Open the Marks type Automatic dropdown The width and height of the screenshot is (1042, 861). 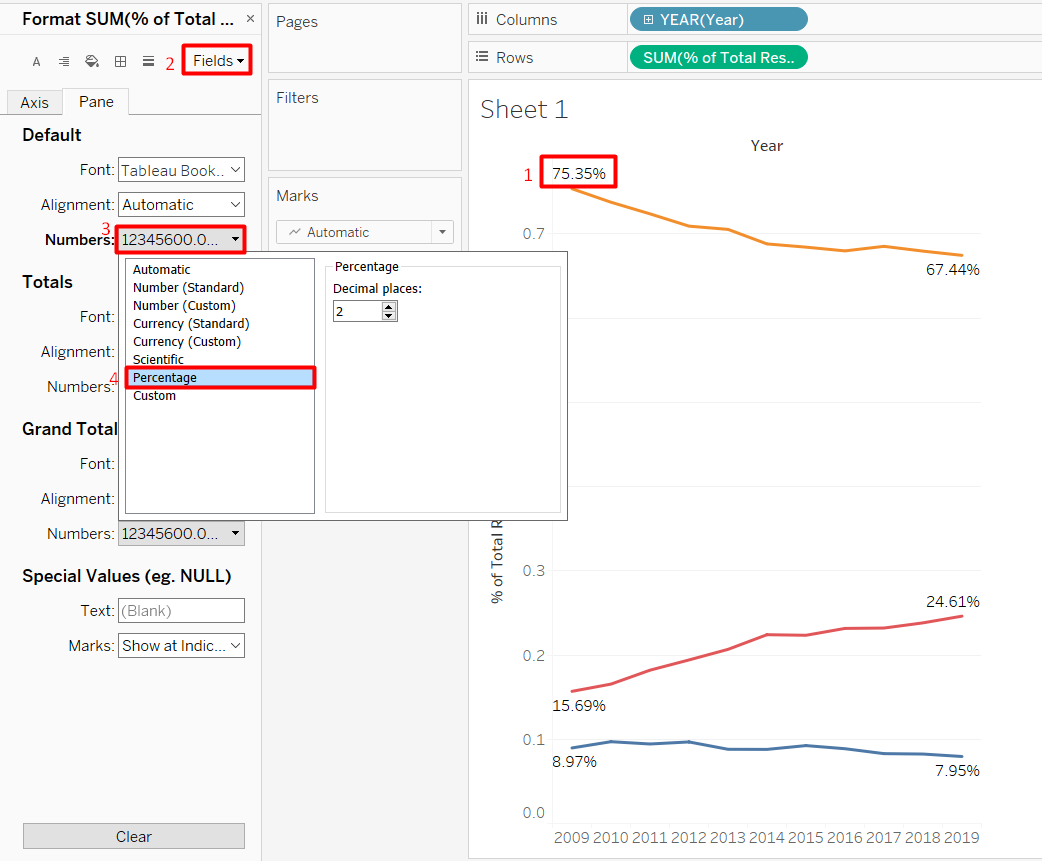click(365, 232)
